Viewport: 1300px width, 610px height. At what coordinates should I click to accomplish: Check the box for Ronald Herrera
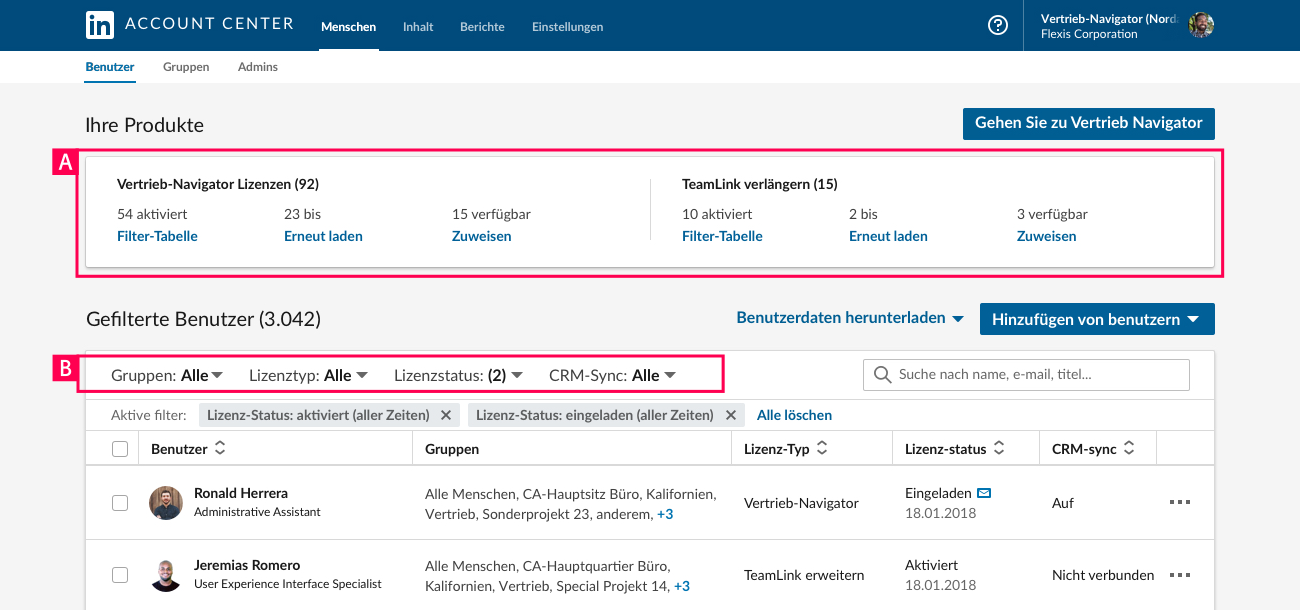[120, 503]
